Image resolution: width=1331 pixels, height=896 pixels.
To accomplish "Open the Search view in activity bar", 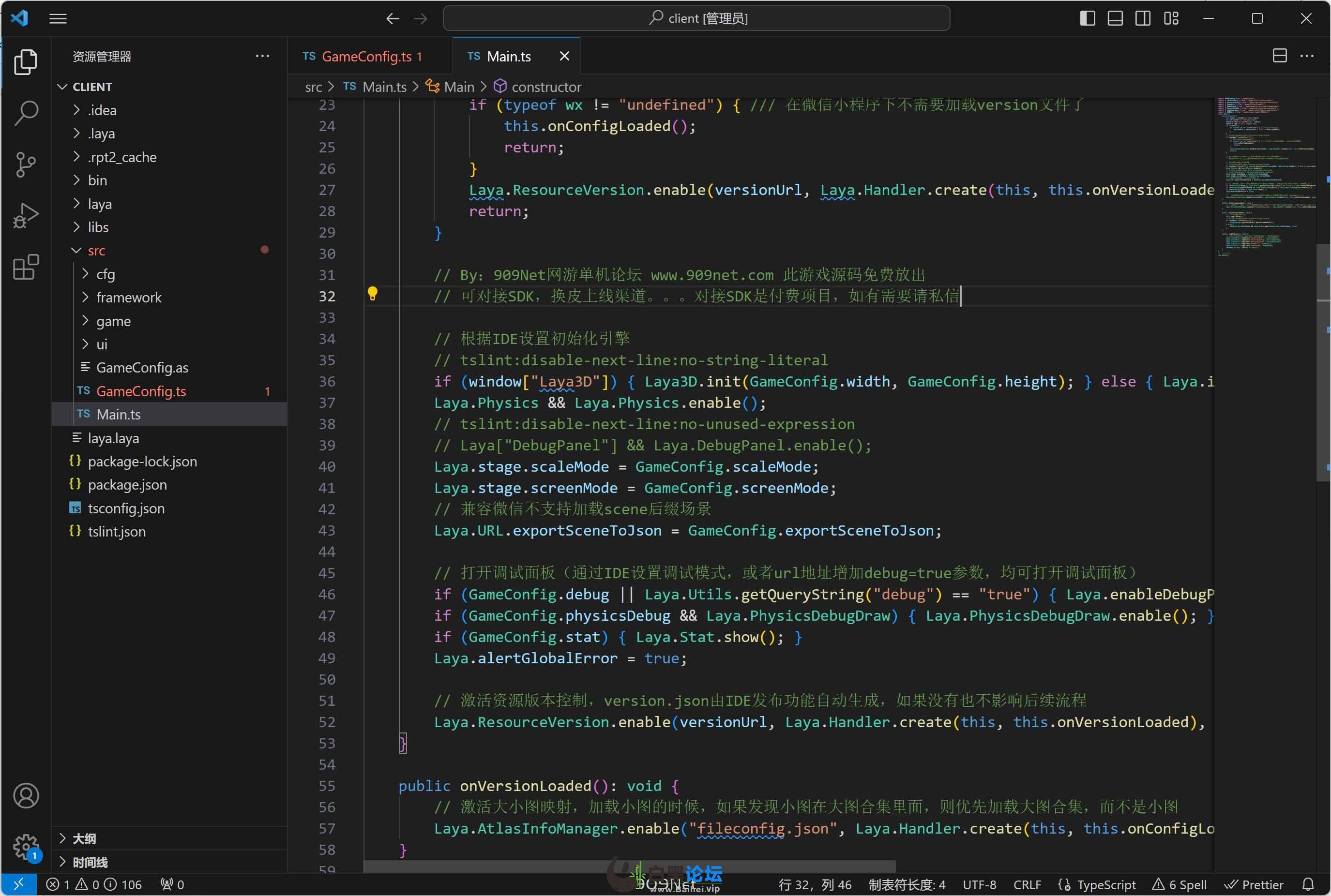I will 26,113.
